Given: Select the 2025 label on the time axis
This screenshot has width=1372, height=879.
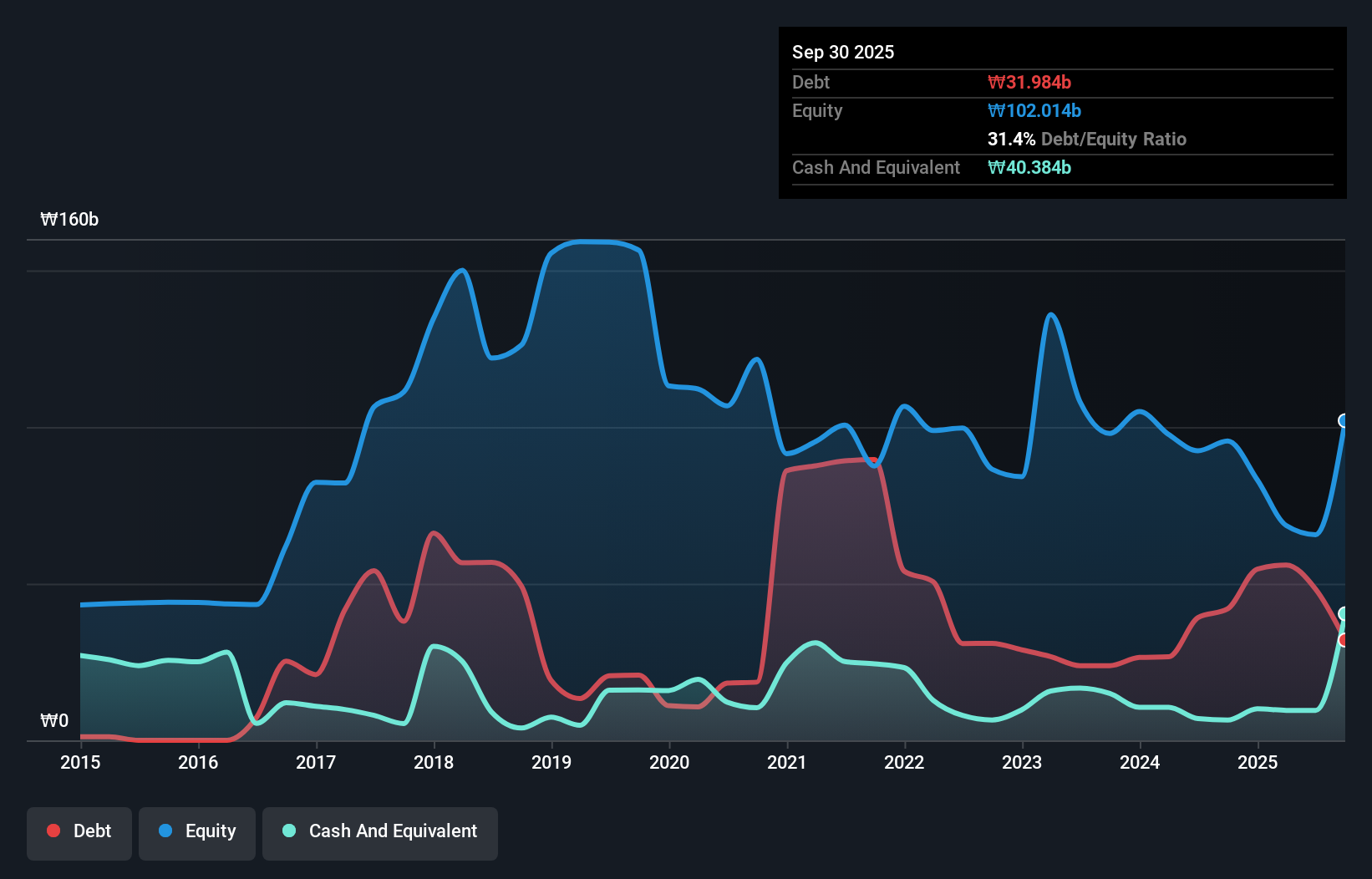Looking at the screenshot, I should pyautogui.click(x=1258, y=762).
